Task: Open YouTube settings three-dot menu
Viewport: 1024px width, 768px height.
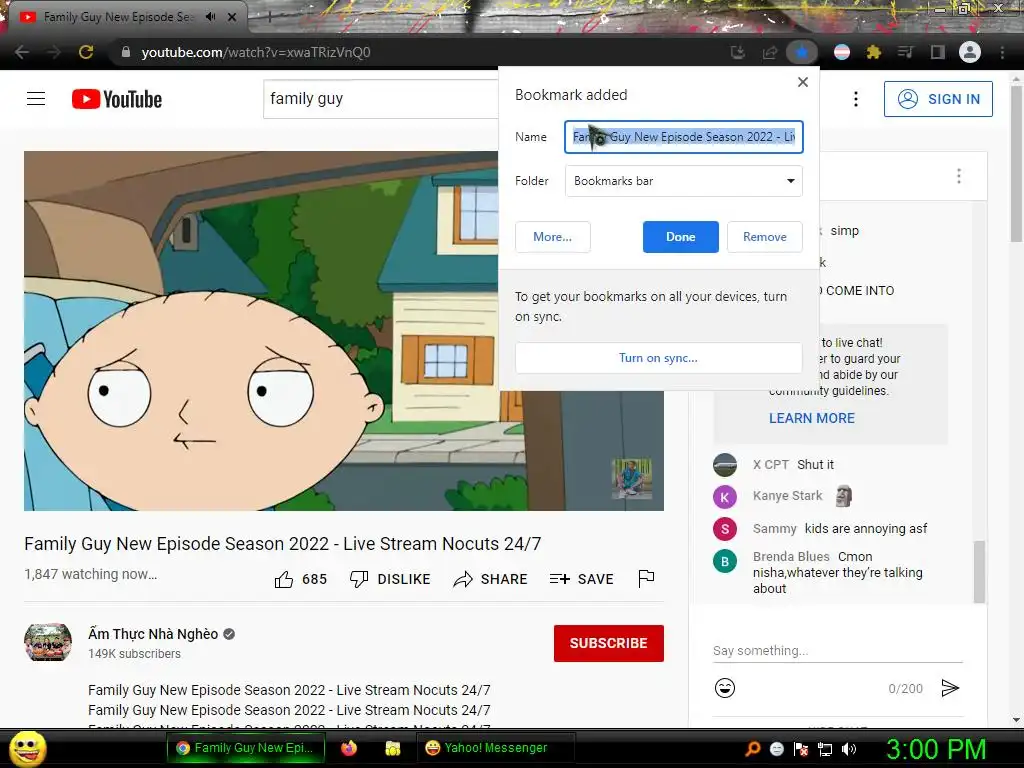Action: point(856,99)
